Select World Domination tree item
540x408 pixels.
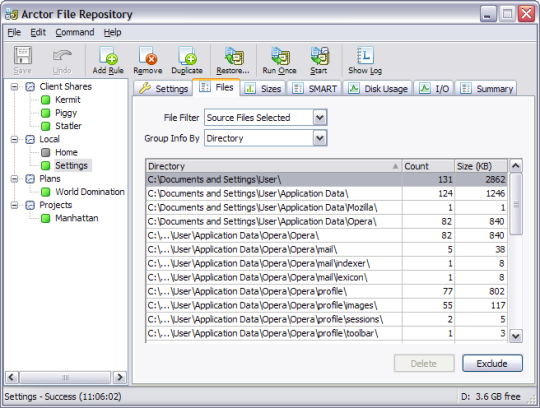(90, 192)
